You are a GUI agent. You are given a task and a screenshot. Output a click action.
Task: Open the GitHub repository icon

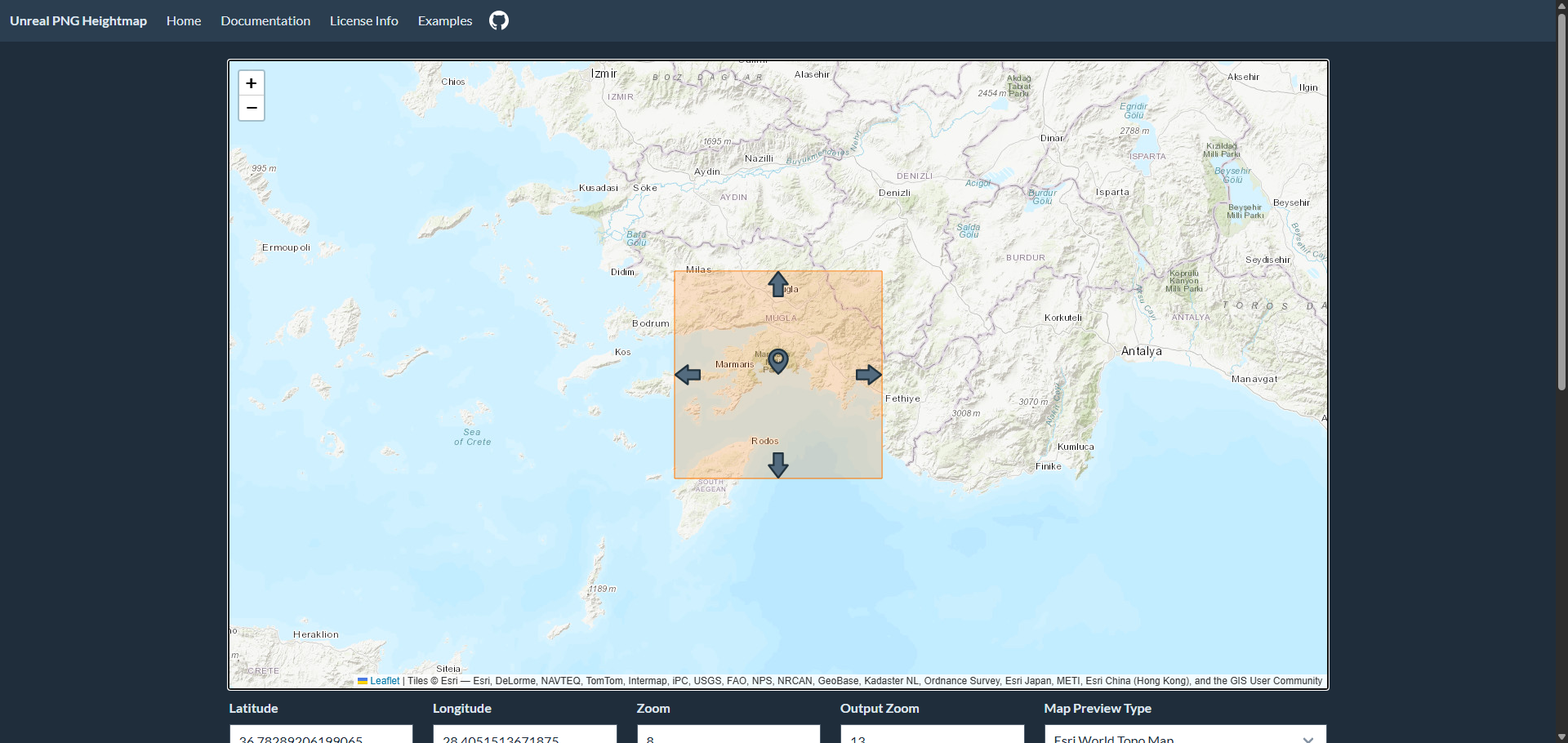[x=499, y=20]
